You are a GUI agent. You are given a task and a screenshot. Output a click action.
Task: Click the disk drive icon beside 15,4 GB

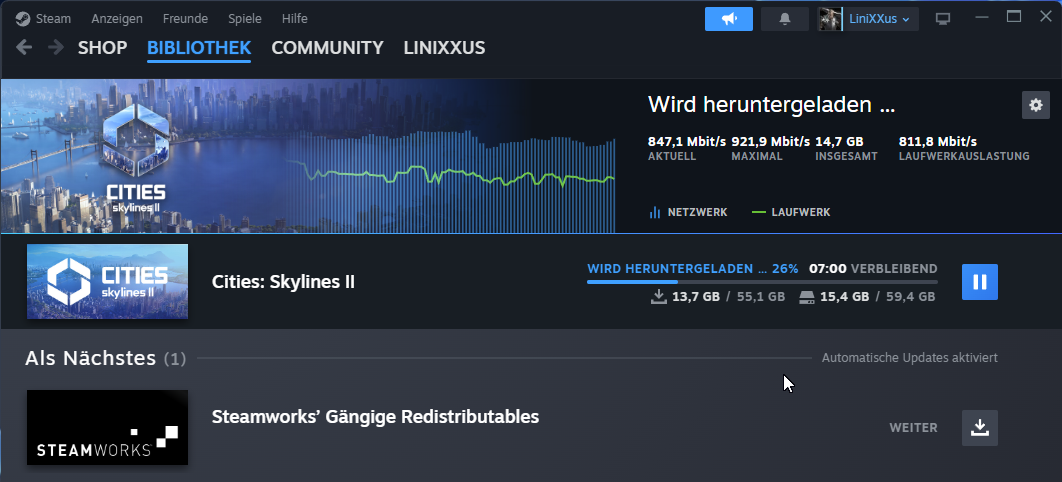[x=807, y=297]
